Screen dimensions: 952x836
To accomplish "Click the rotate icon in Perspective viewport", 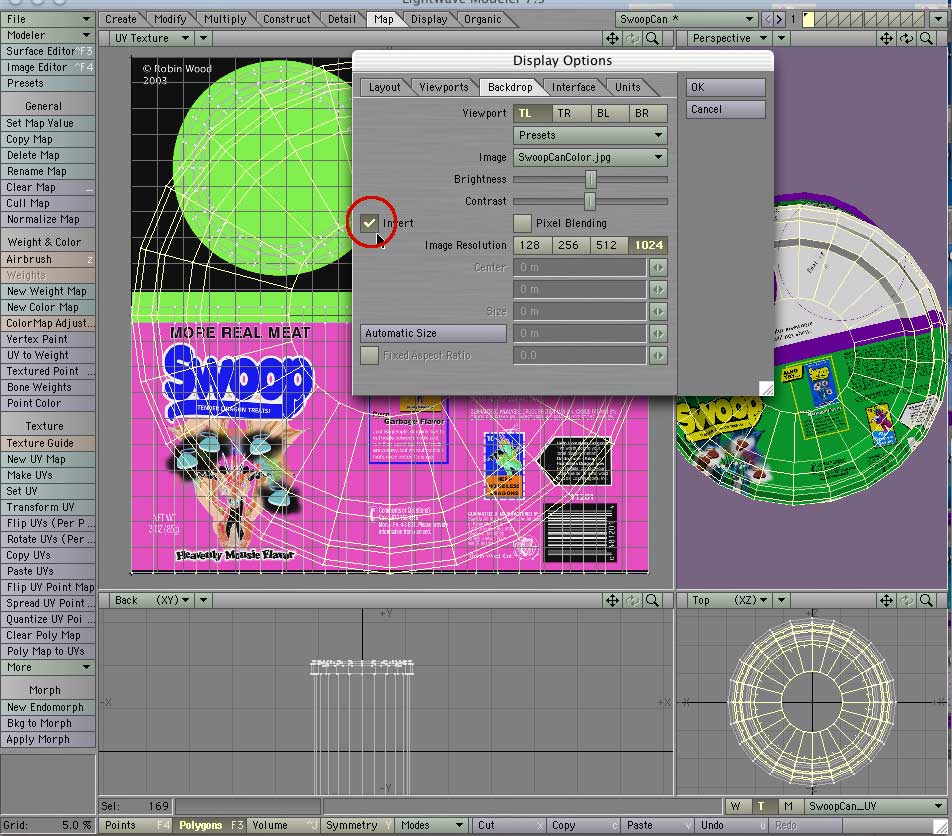I will 906,38.
